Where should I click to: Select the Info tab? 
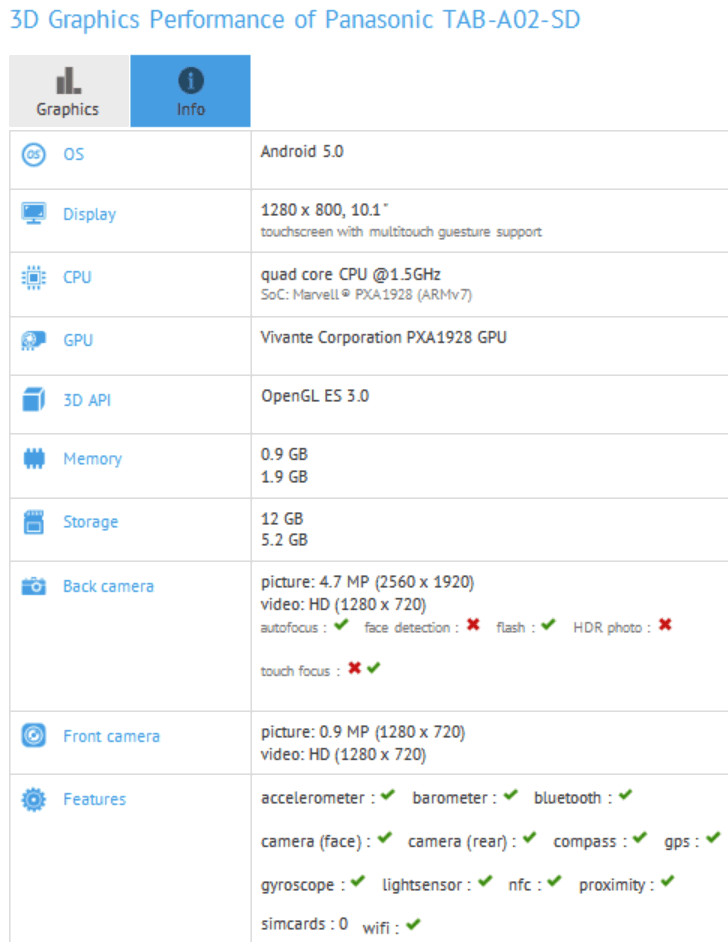[190, 91]
